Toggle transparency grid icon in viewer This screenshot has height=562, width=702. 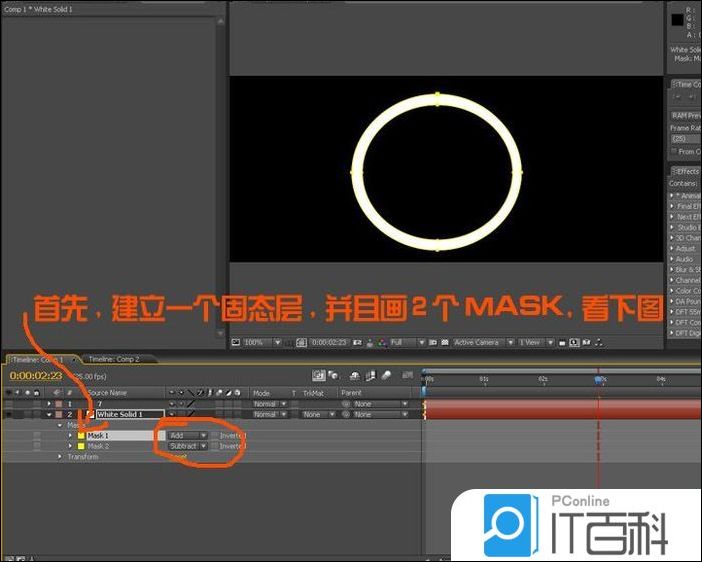click(x=445, y=343)
